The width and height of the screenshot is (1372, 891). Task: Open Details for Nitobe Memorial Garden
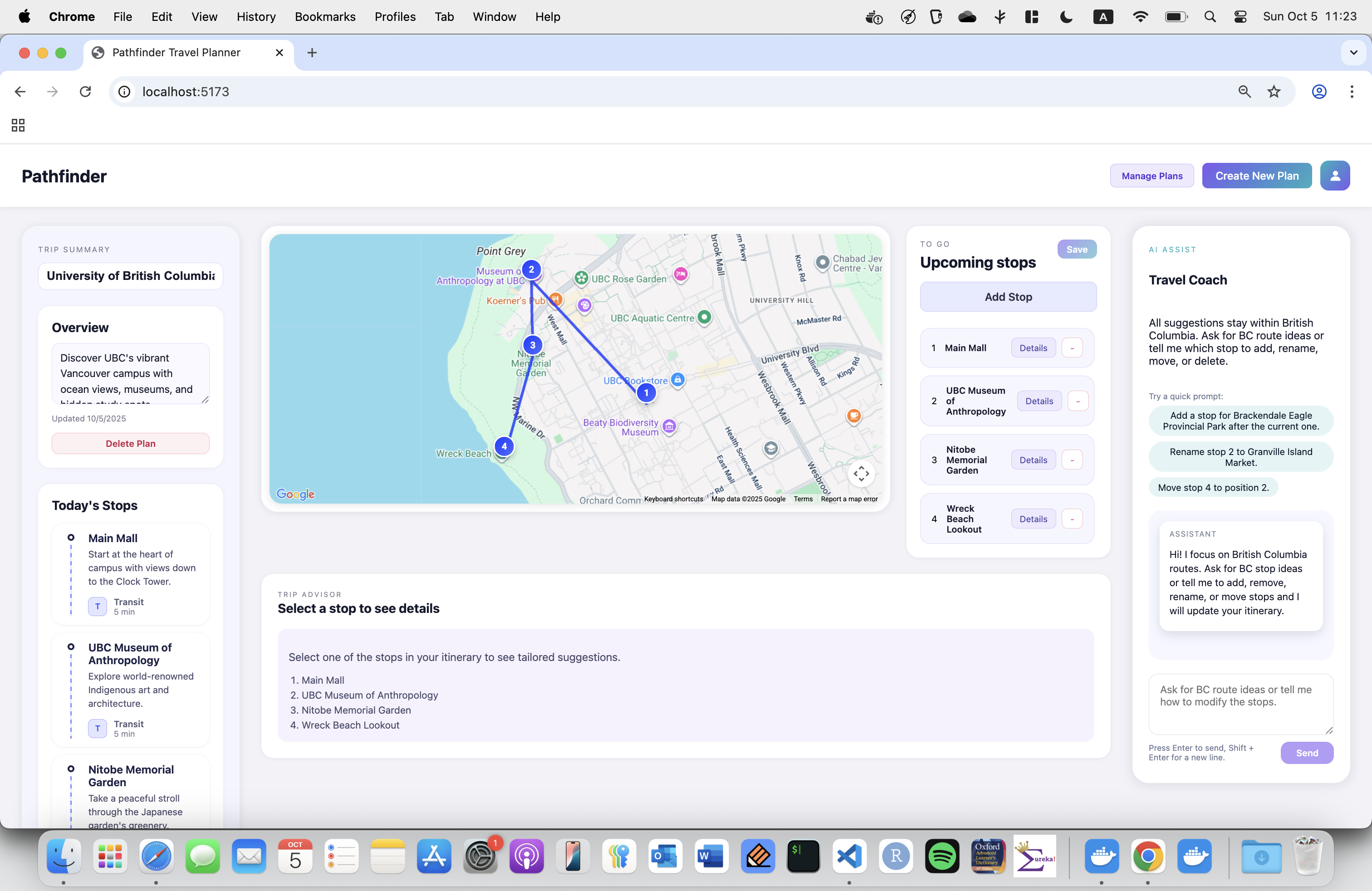[1033, 460]
